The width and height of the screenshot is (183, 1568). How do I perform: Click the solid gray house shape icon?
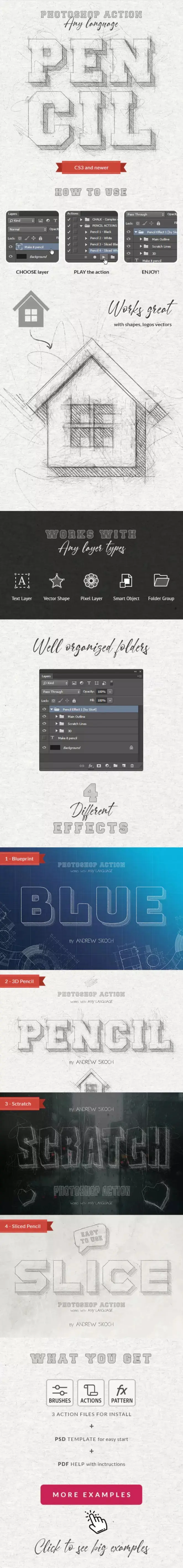tap(30, 309)
